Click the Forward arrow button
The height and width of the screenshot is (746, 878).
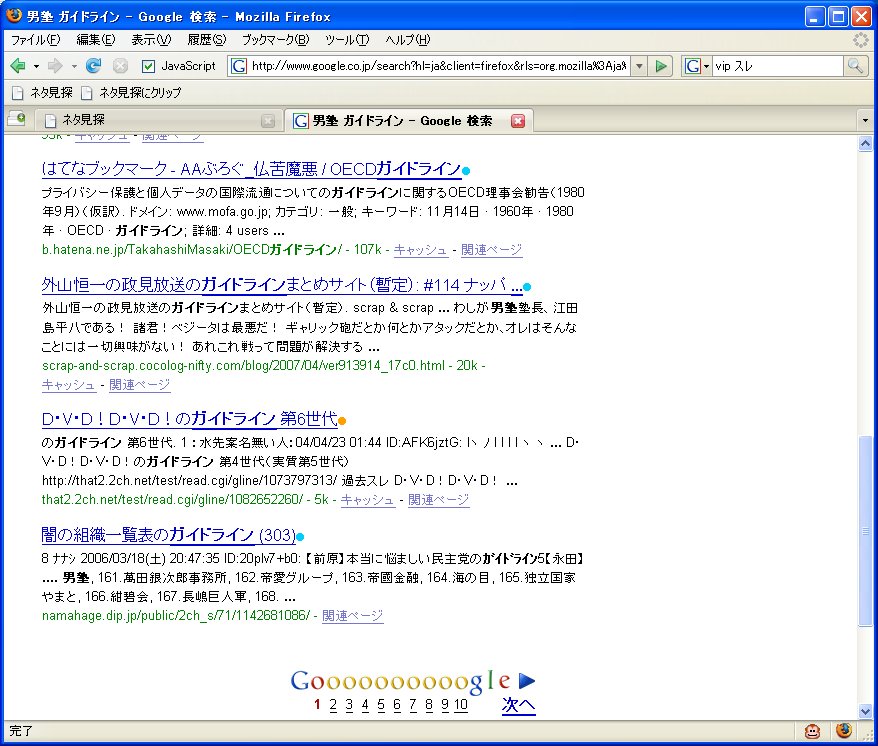(x=55, y=66)
